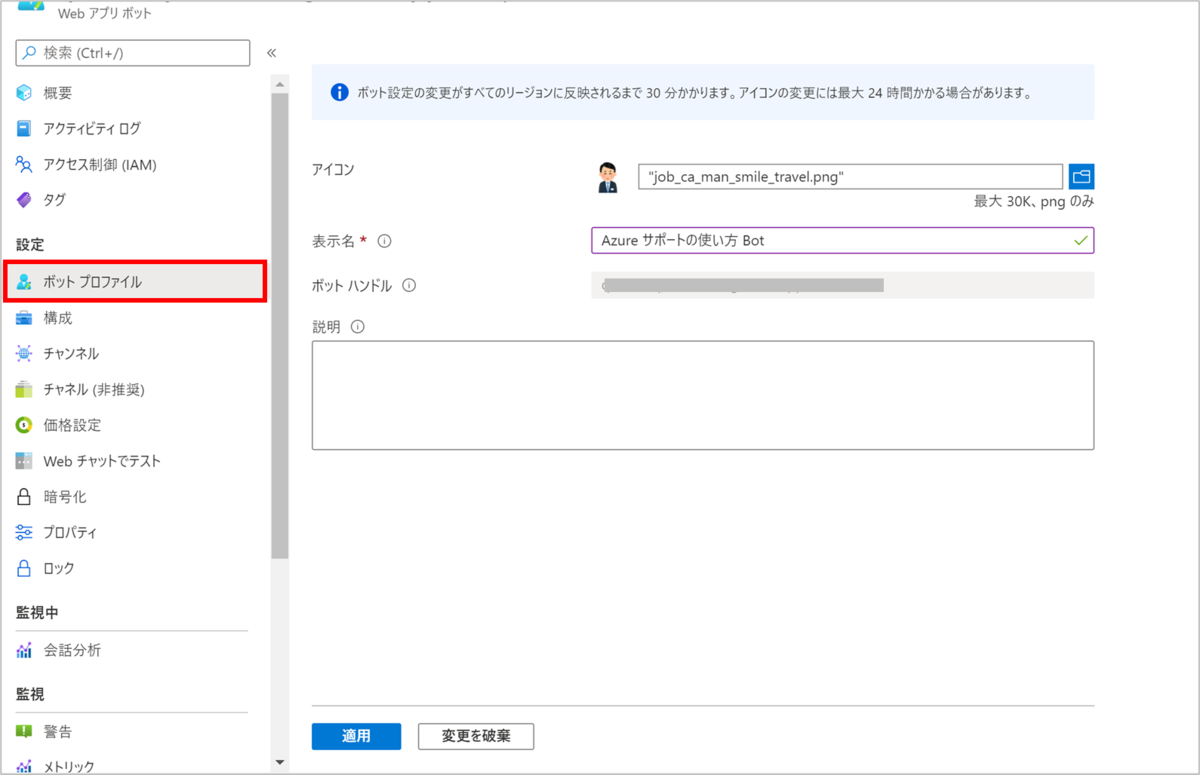
Task: Click the sidebar scrollbar up arrow
Action: 279,85
